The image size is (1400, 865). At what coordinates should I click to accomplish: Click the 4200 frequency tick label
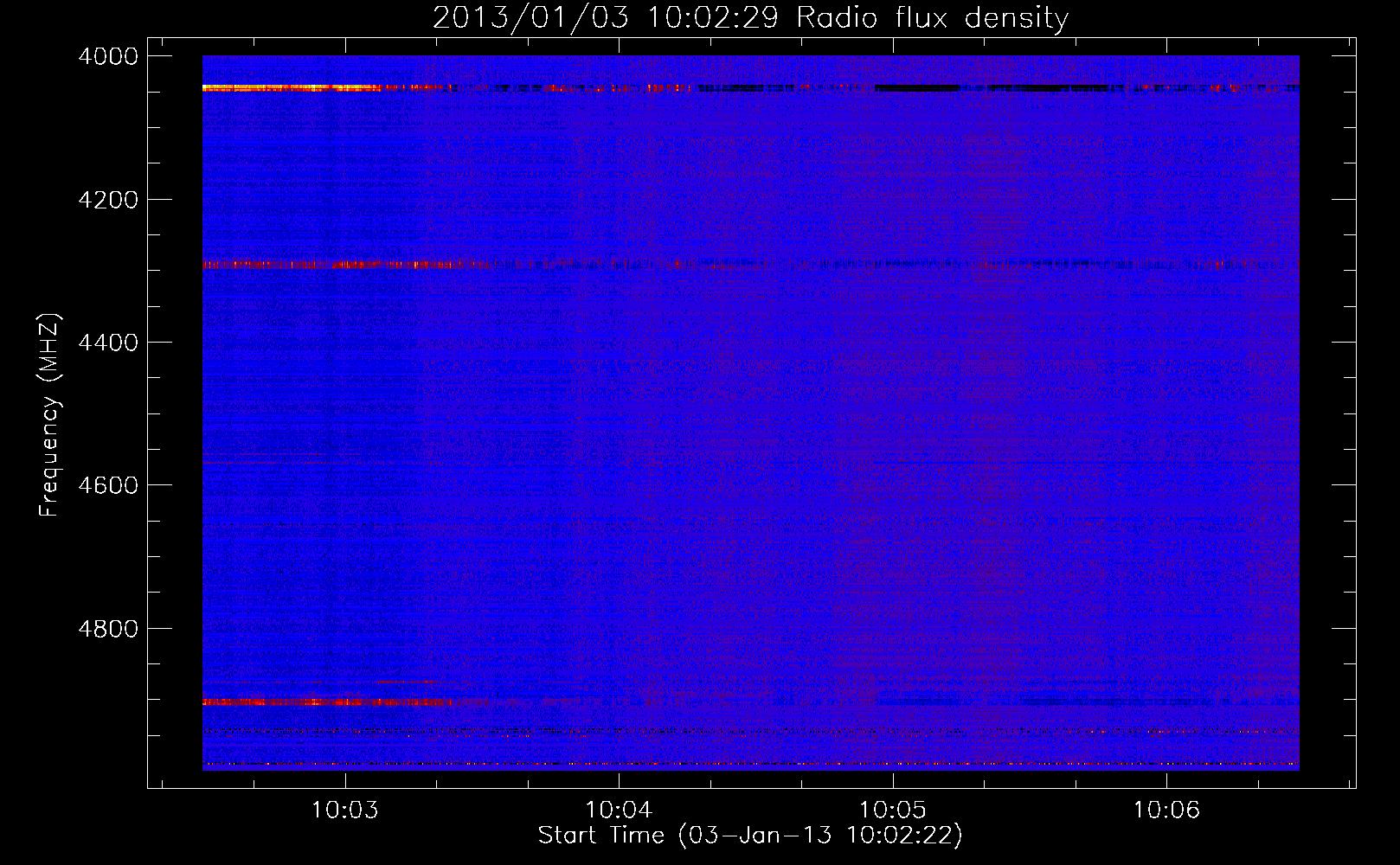click(x=108, y=200)
